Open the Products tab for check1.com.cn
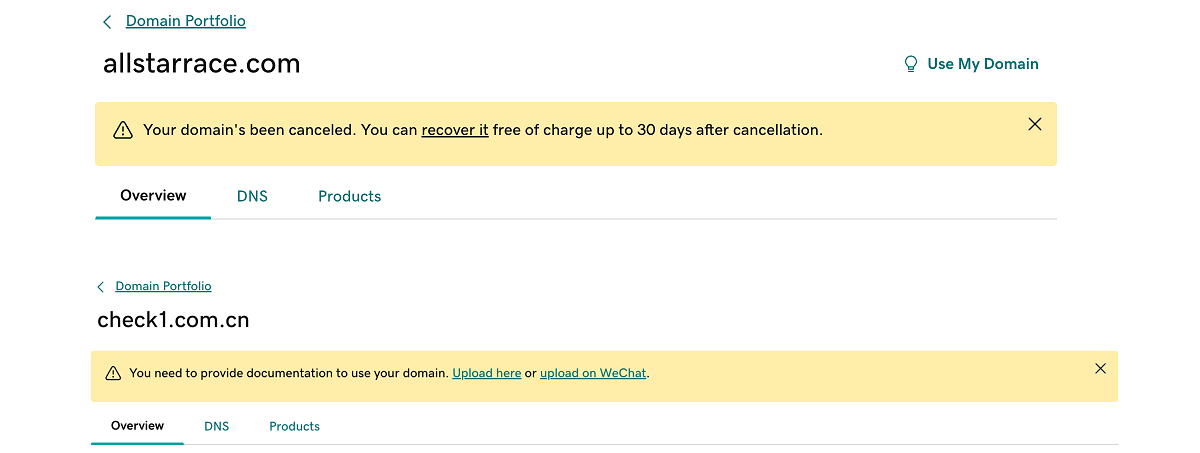This screenshot has width=1200, height=453. coord(294,426)
